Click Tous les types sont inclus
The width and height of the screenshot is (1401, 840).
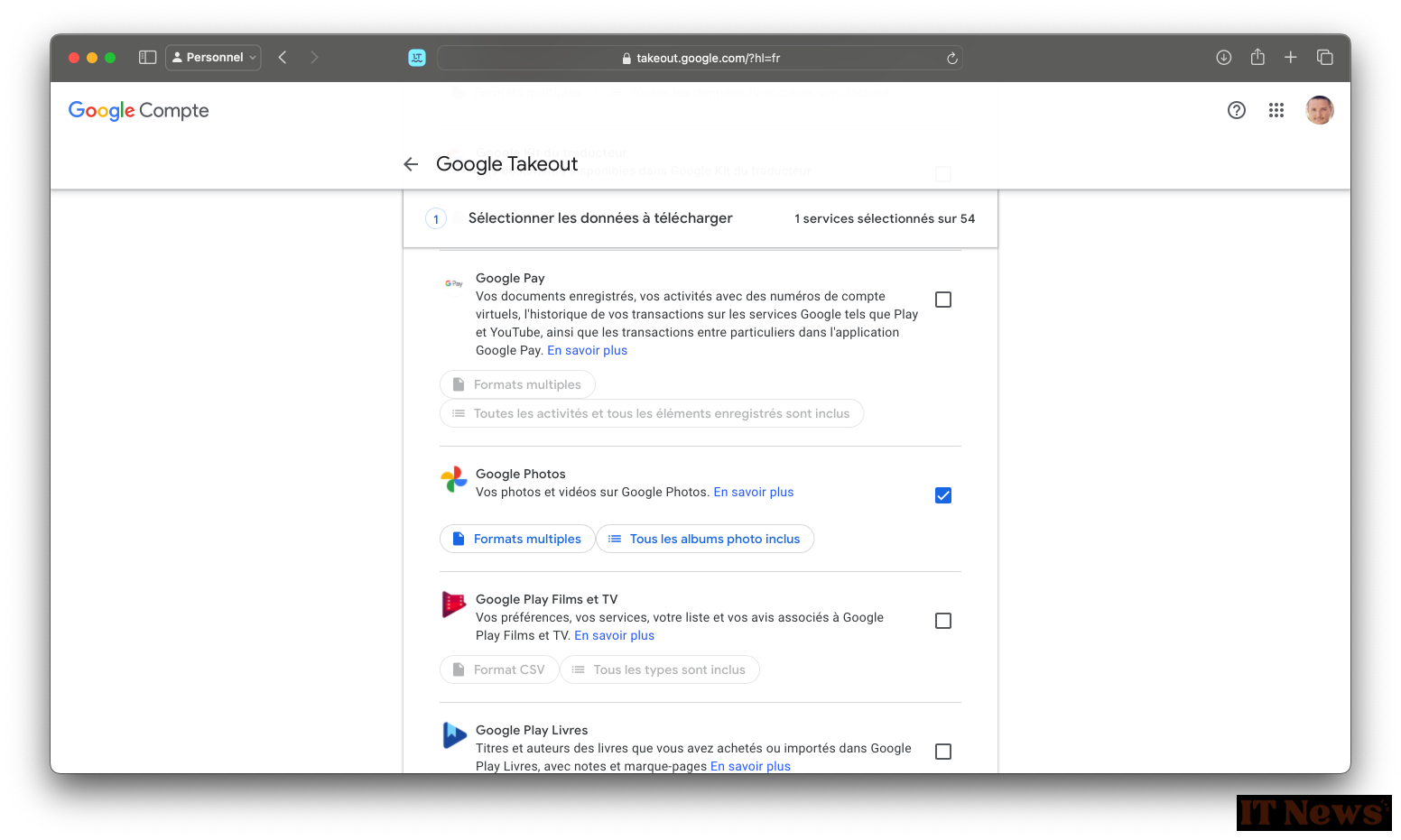660,669
